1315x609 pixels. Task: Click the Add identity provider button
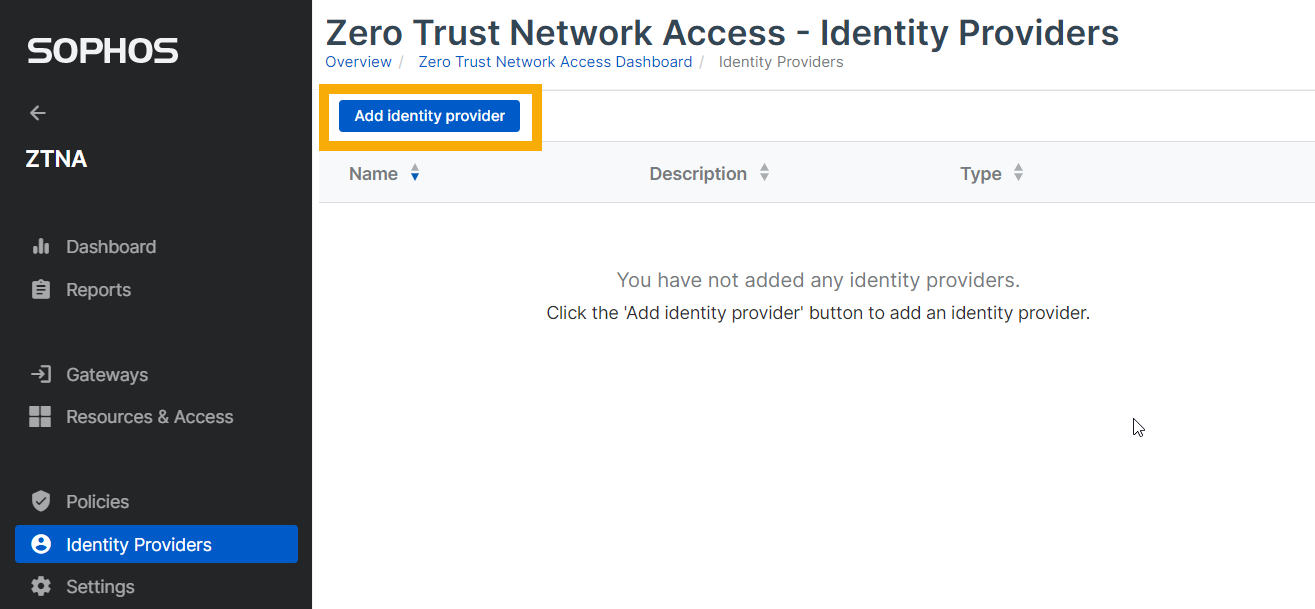point(429,115)
